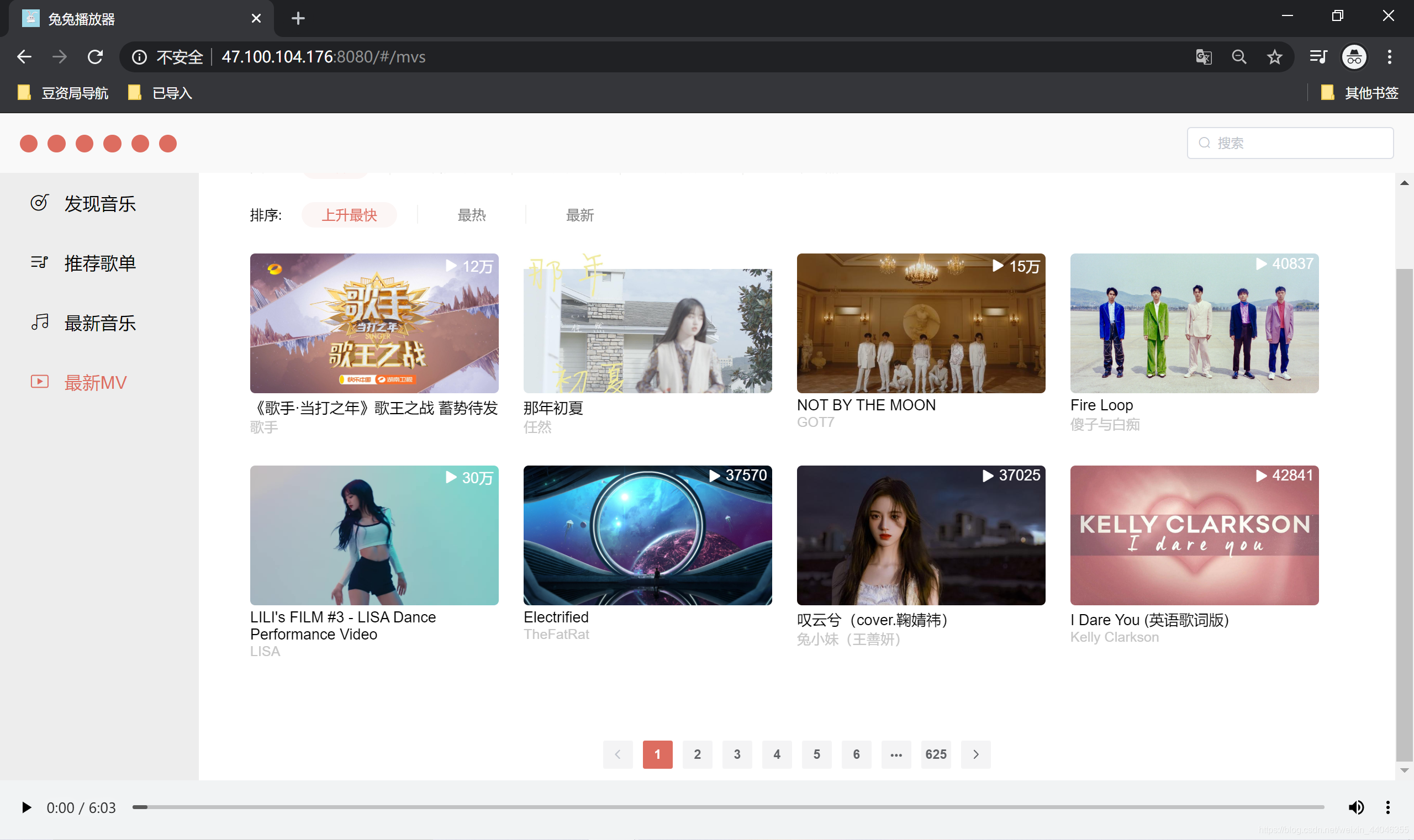Open the 最新MV section

[x=95, y=382]
